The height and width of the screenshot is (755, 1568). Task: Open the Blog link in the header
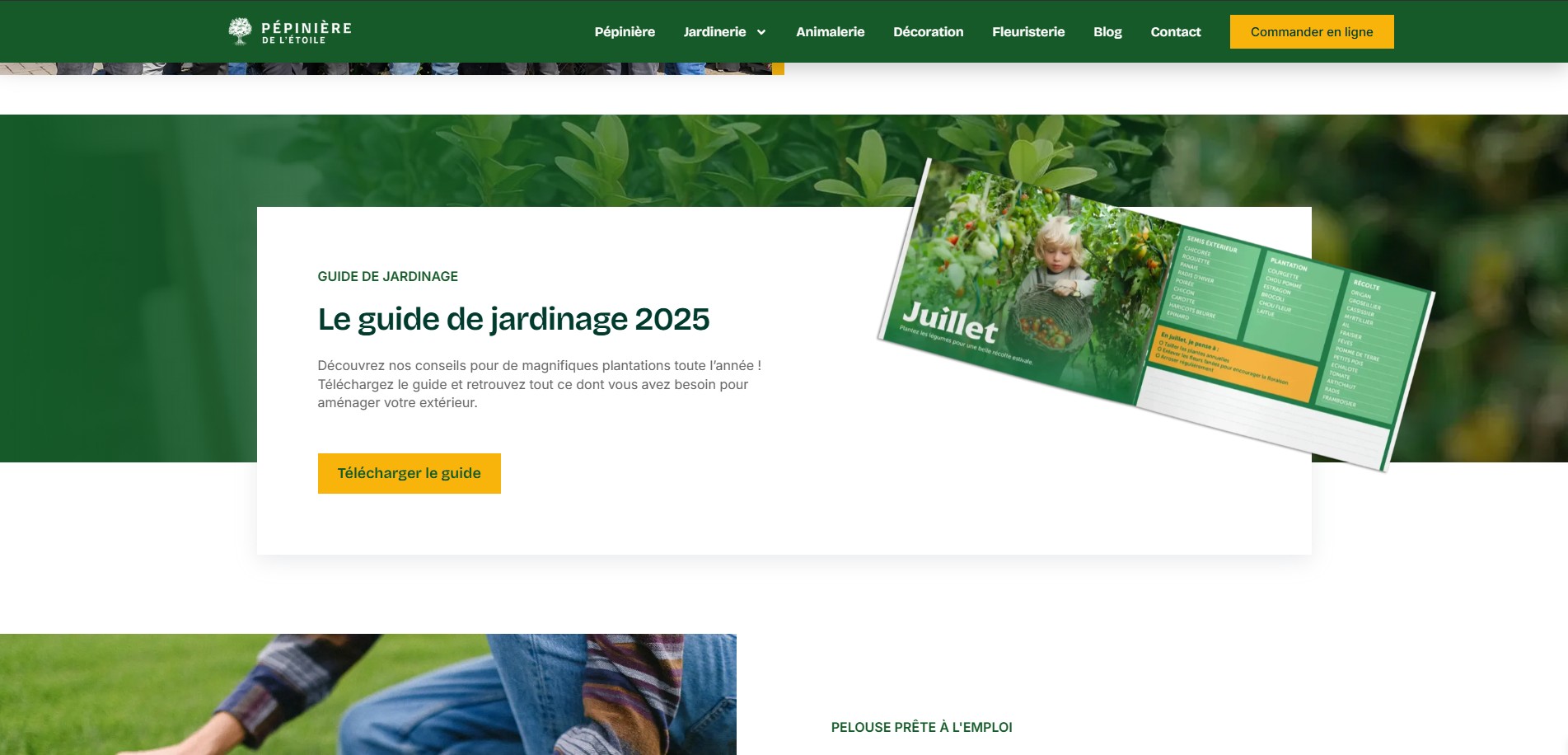(x=1107, y=31)
